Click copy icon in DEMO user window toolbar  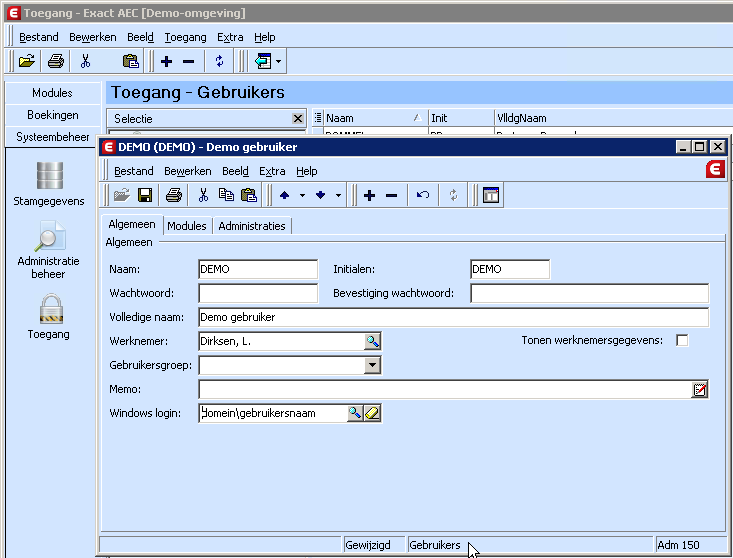(x=226, y=195)
